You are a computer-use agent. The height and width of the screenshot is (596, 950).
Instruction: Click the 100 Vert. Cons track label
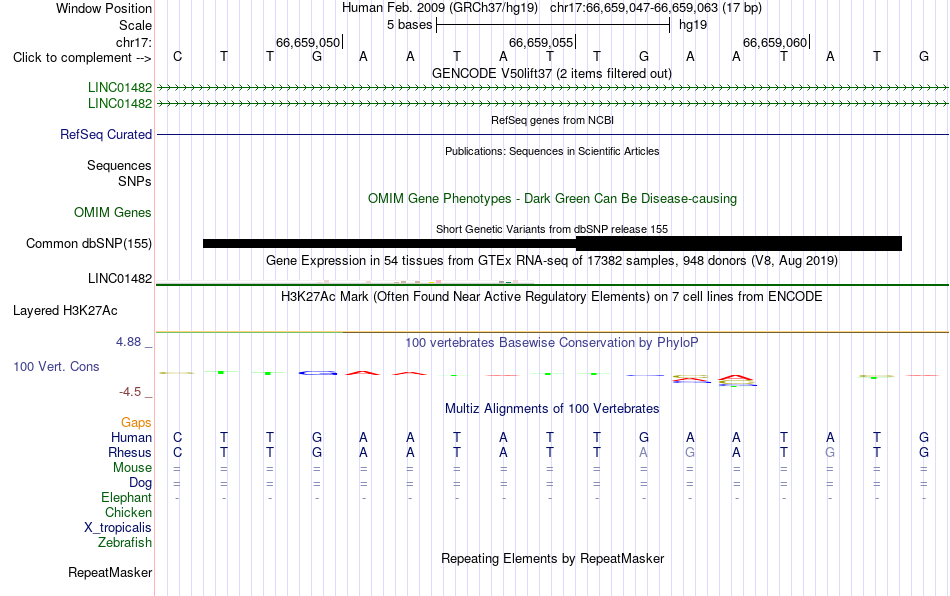[56, 366]
